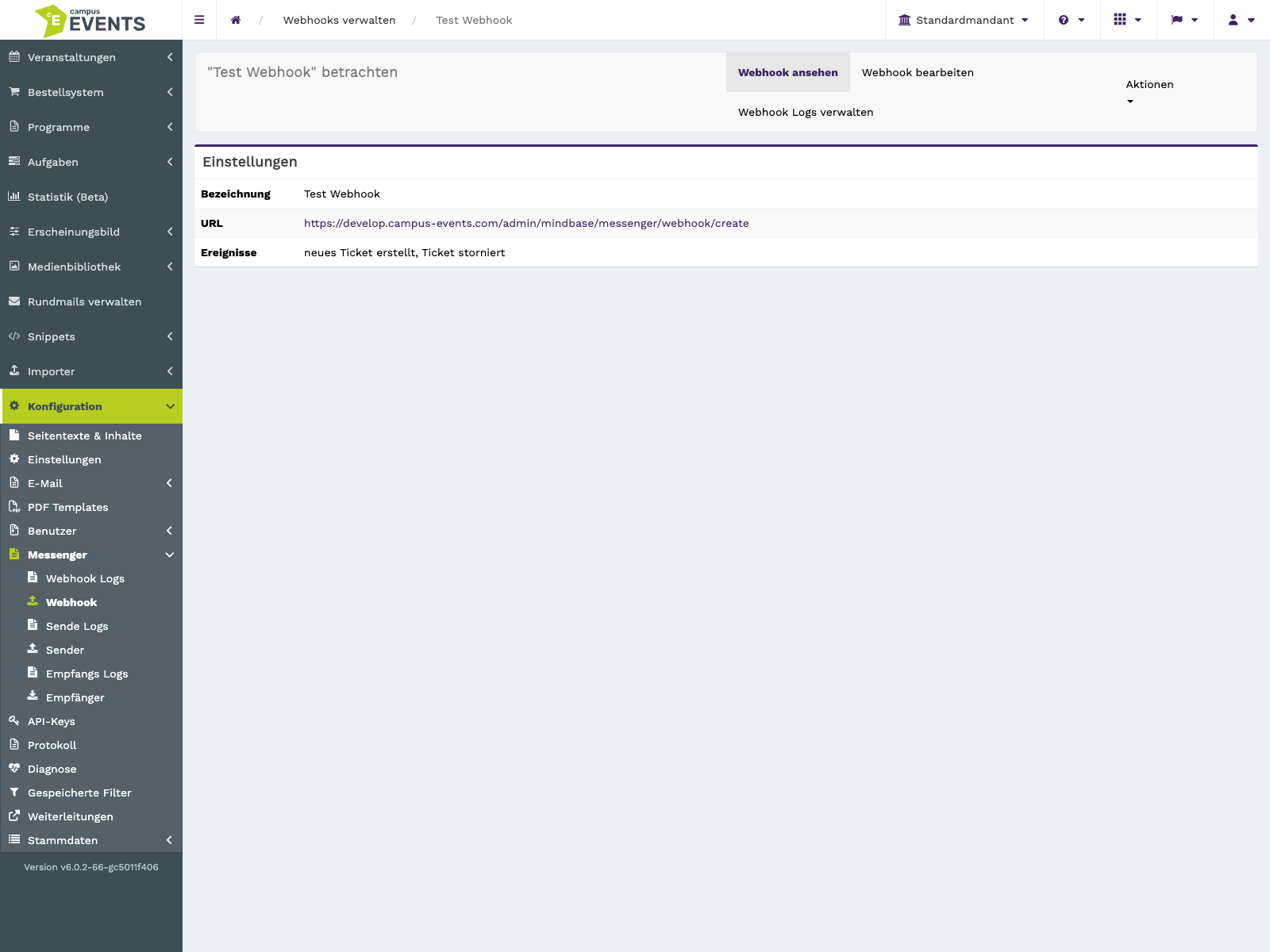Click the campus EVENTS logo
The image size is (1270, 952).
[x=90, y=21]
